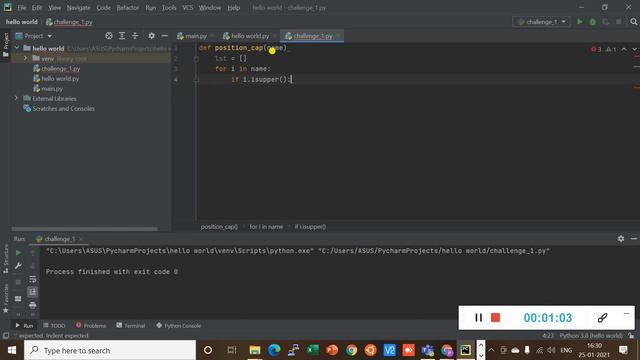Click the Project panel horizontal scrollbar
This screenshot has height=360, width=640.
tap(84, 229)
